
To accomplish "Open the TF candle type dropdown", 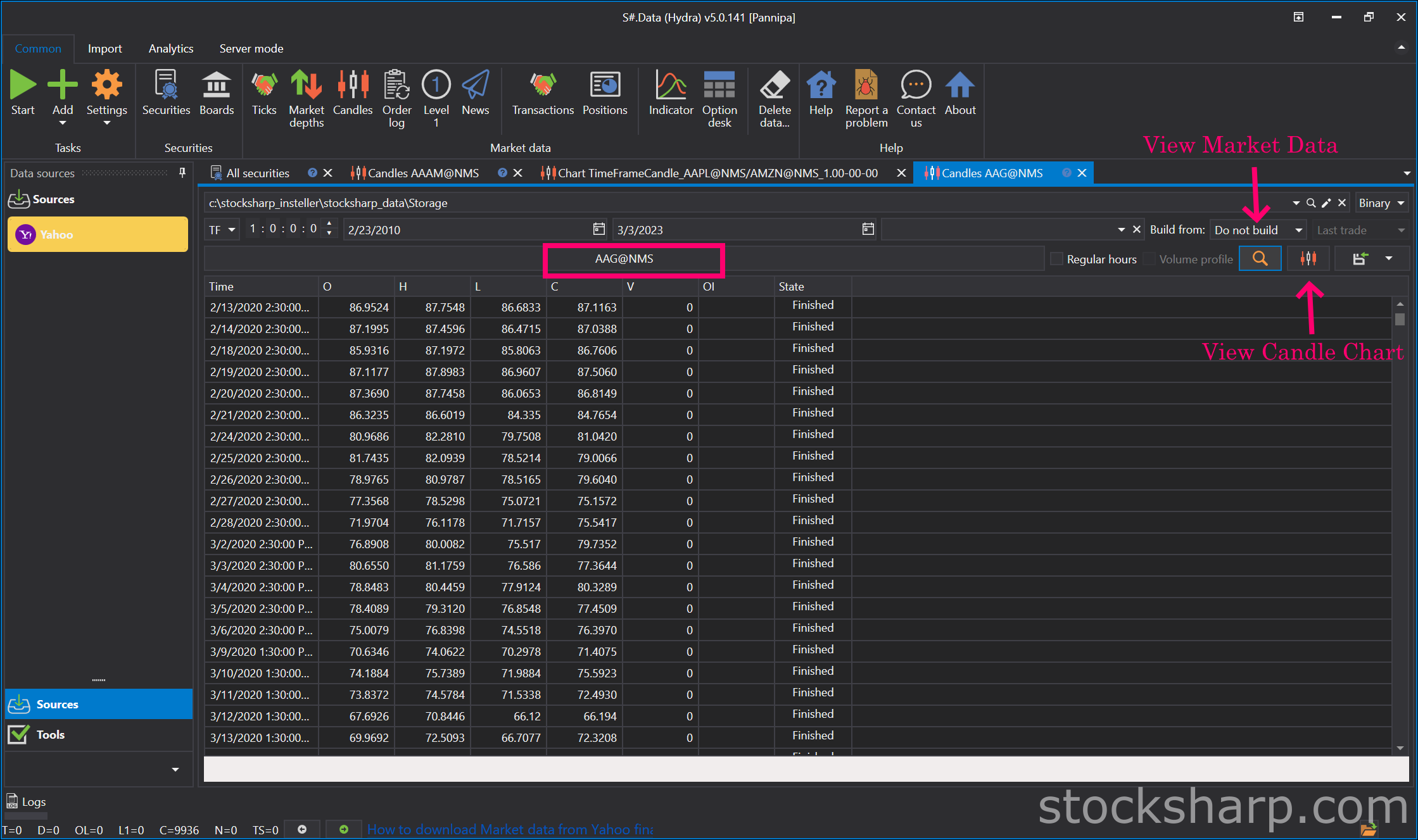I will [x=222, y=230].
